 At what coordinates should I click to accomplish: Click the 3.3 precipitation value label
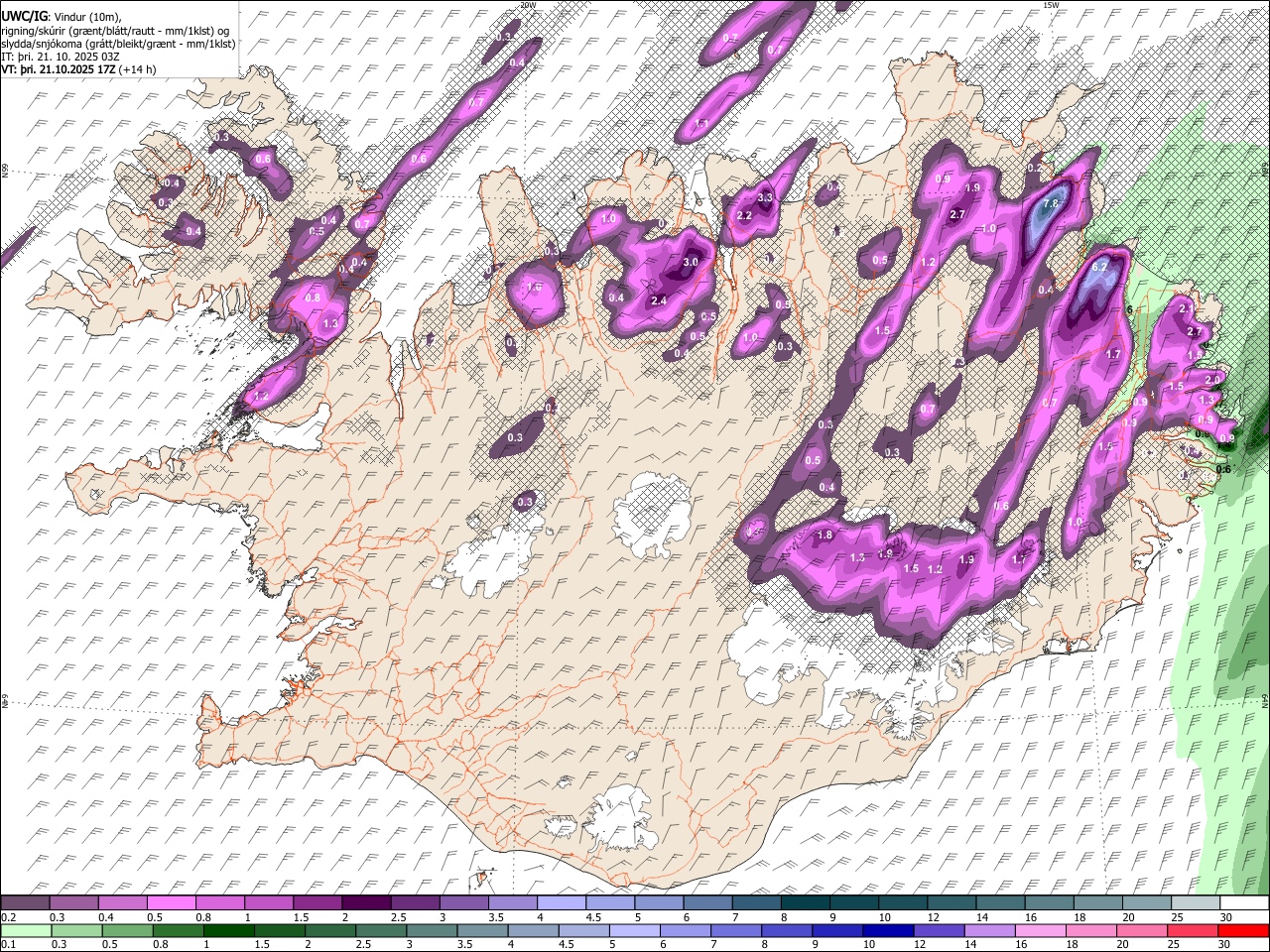(x=765, y=197)
